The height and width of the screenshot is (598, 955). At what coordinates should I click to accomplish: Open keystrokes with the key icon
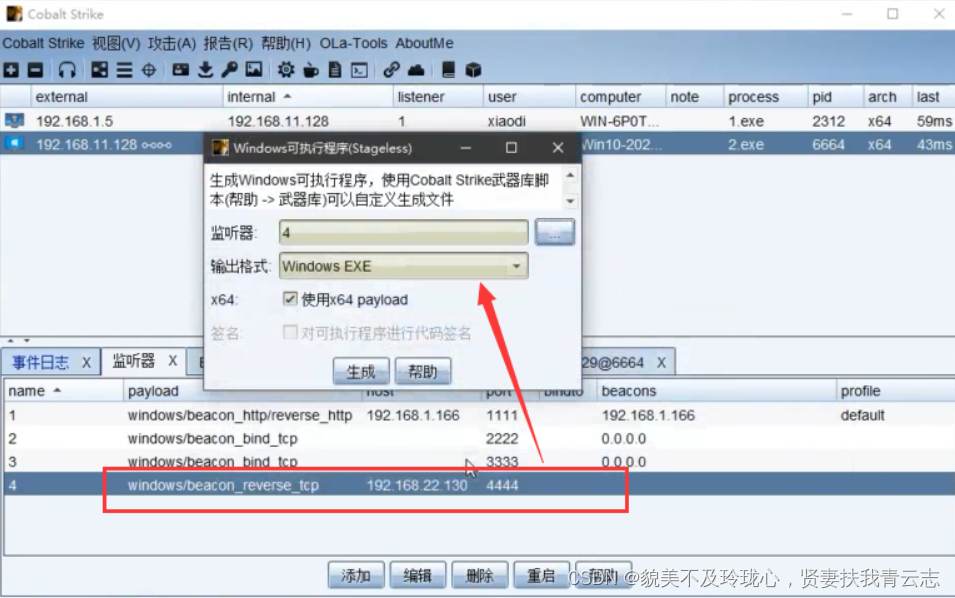[x=230, y=70]
